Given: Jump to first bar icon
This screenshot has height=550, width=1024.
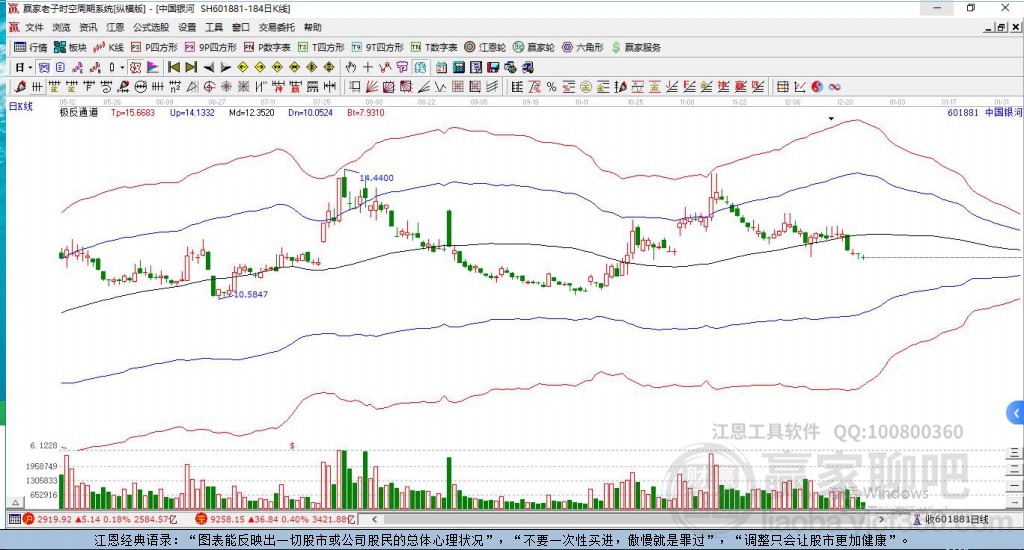Looking at the screenshot, I should (x=174, y=67).
